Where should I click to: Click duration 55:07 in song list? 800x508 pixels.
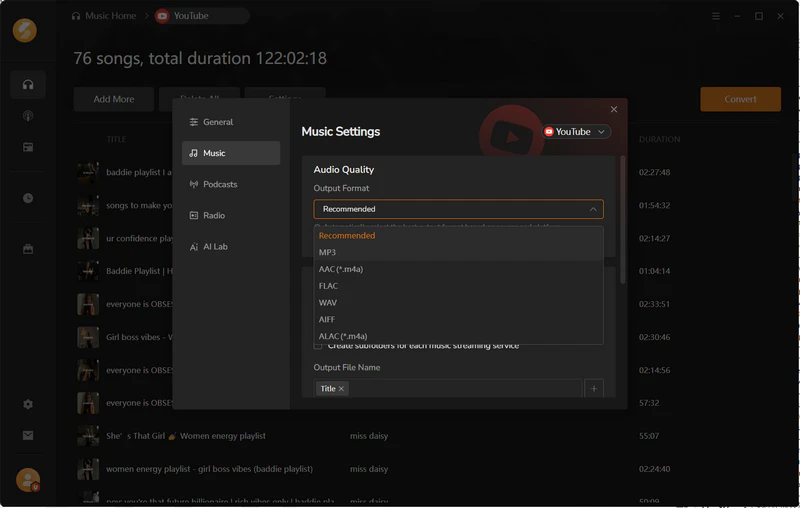click(x=649, y=436)
